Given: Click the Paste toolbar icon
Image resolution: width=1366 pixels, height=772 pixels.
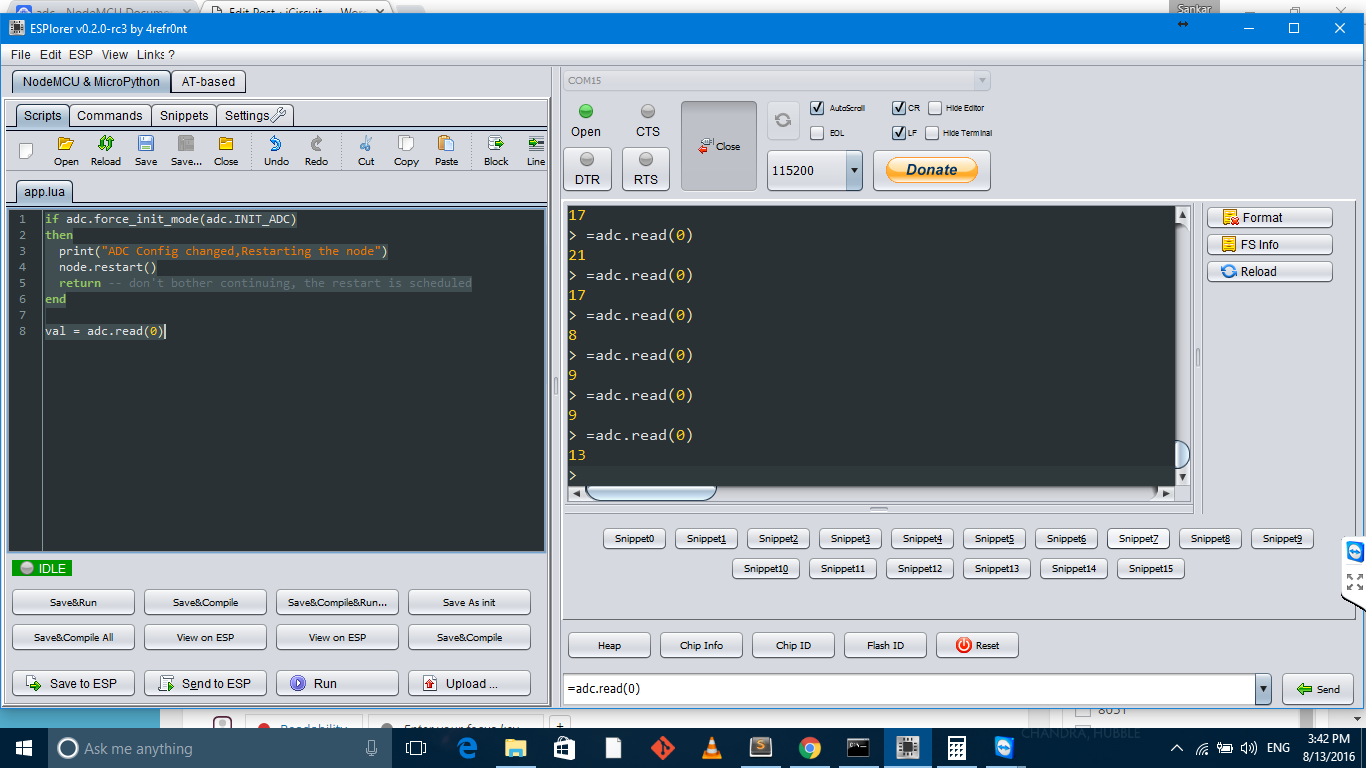Looking at the screenshot, I should (x=446, y=151).
